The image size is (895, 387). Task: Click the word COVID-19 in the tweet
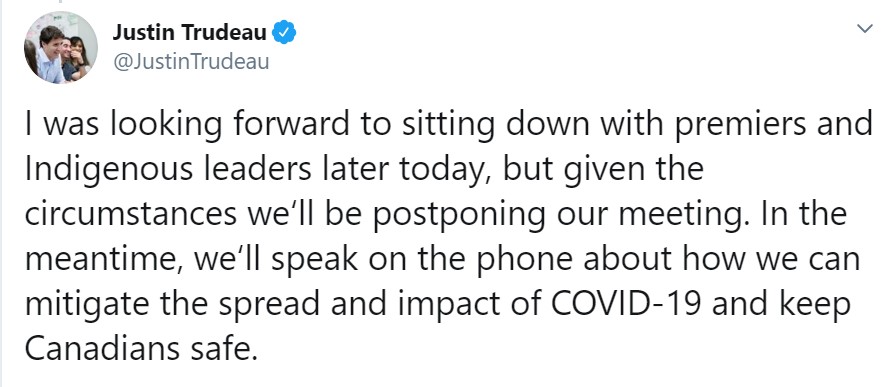[x=627, y=304]
